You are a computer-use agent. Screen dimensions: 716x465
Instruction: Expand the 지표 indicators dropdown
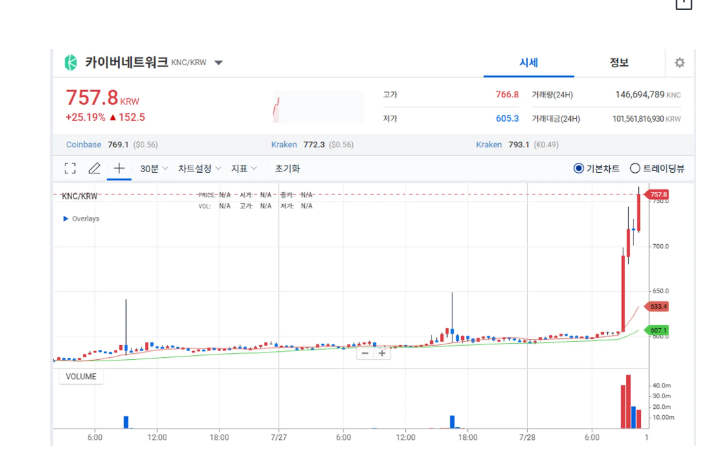(x=244, y=169)
